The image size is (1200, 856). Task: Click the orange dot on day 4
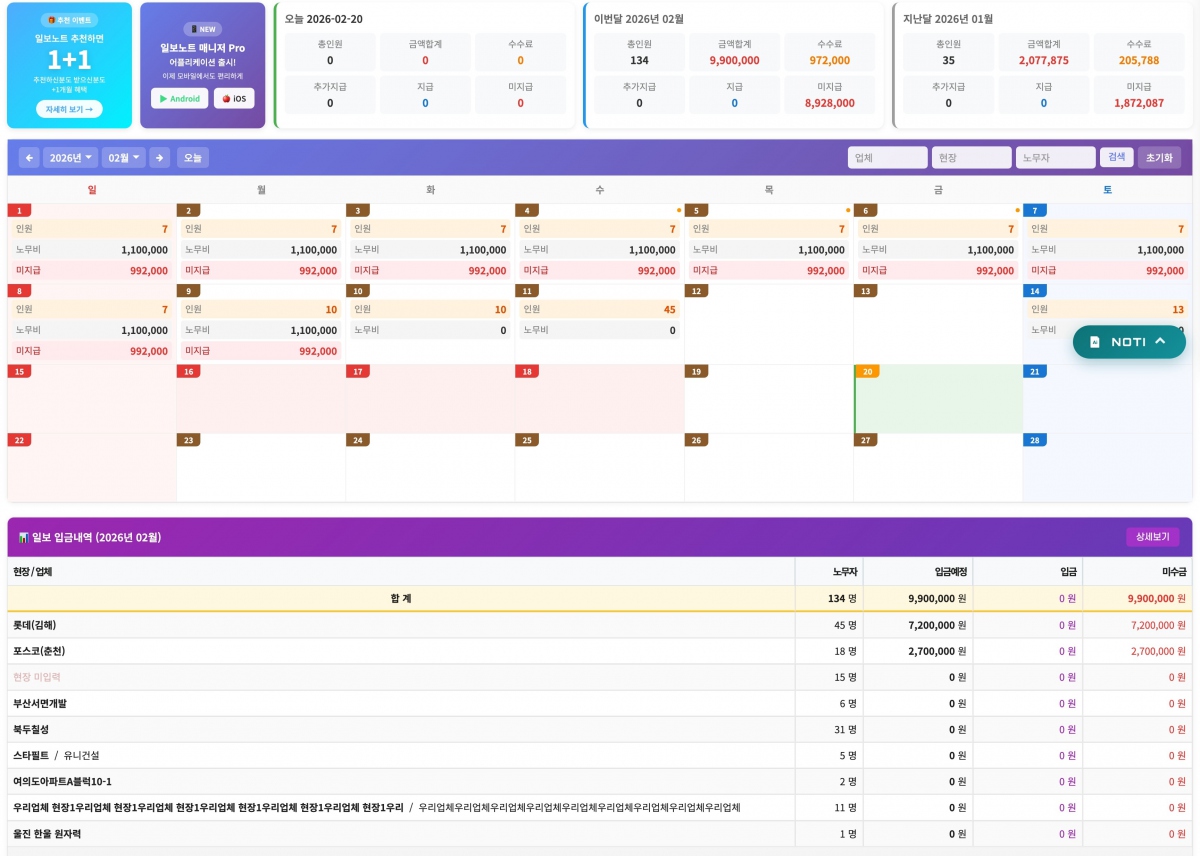coord(679,211)
